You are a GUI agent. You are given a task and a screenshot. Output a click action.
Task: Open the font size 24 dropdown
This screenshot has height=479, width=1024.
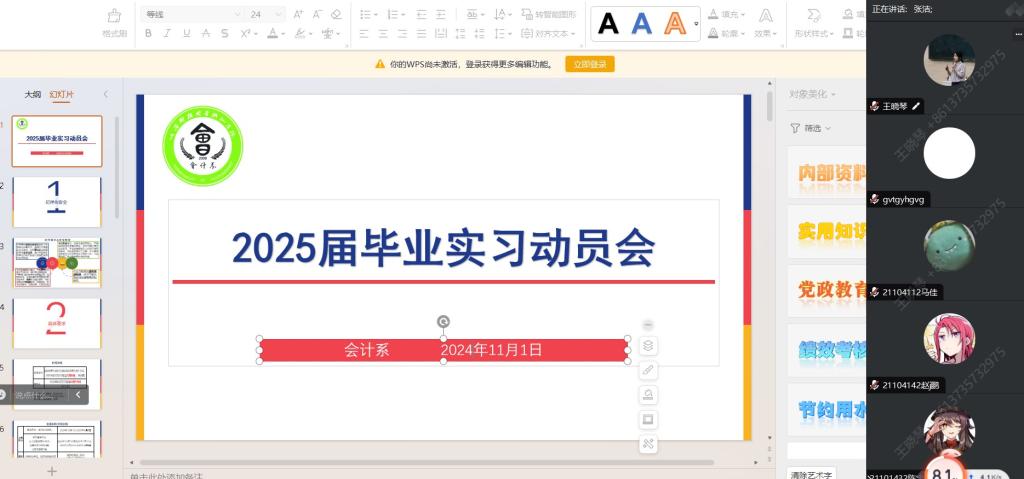click(278, 15)
